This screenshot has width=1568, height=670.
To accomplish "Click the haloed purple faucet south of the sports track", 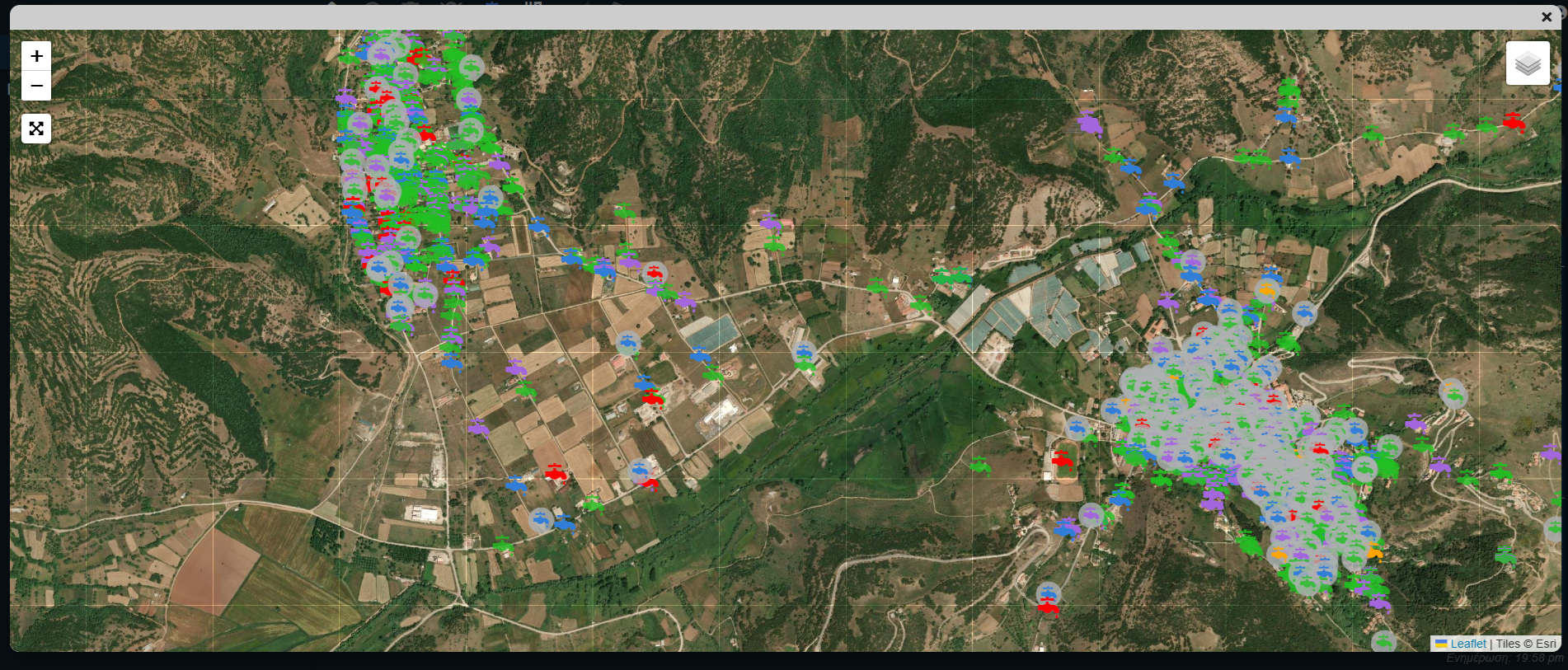I will (x=1091, y=515).
